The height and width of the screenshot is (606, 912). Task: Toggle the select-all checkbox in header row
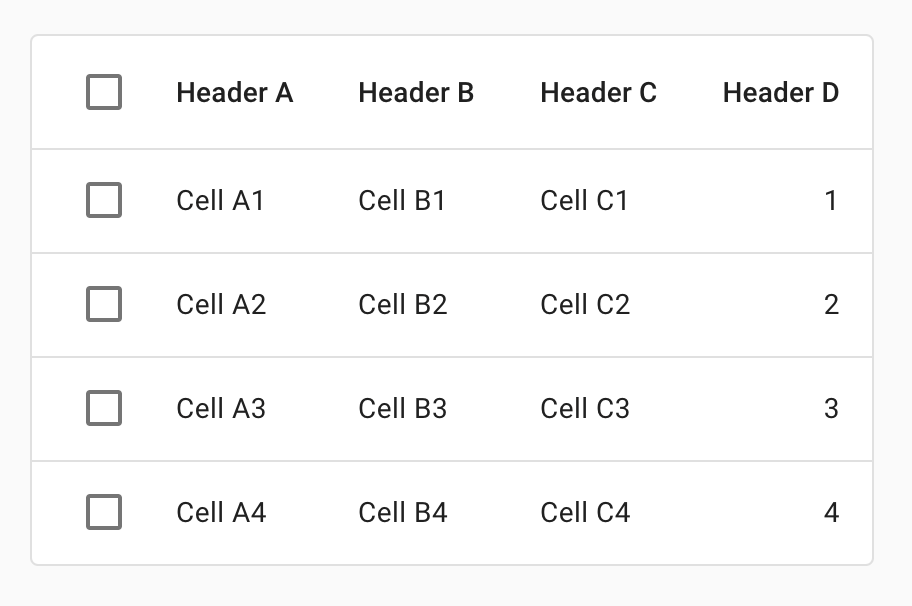coord(104,93)
